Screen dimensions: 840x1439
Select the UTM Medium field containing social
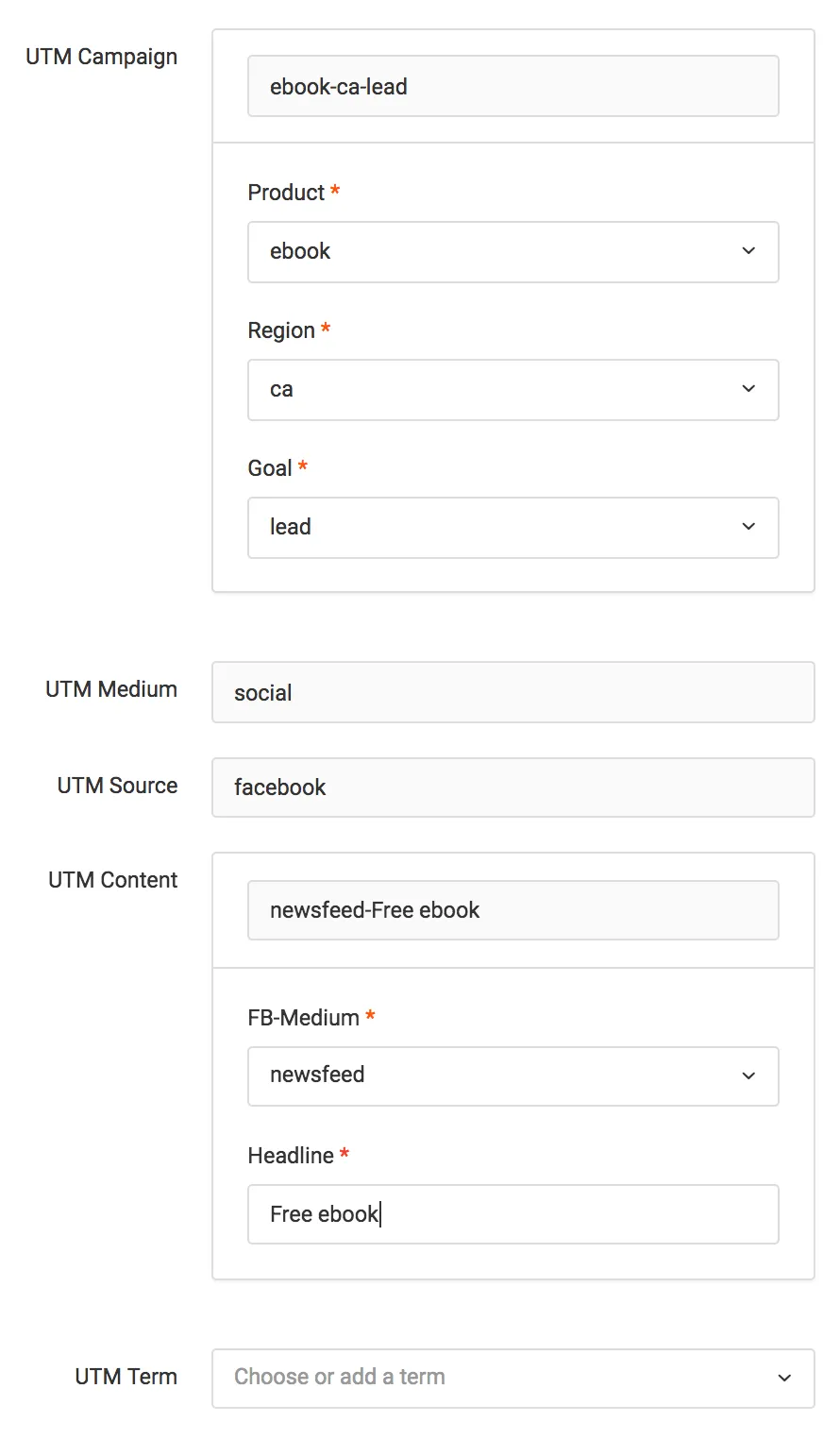point(512,692)
